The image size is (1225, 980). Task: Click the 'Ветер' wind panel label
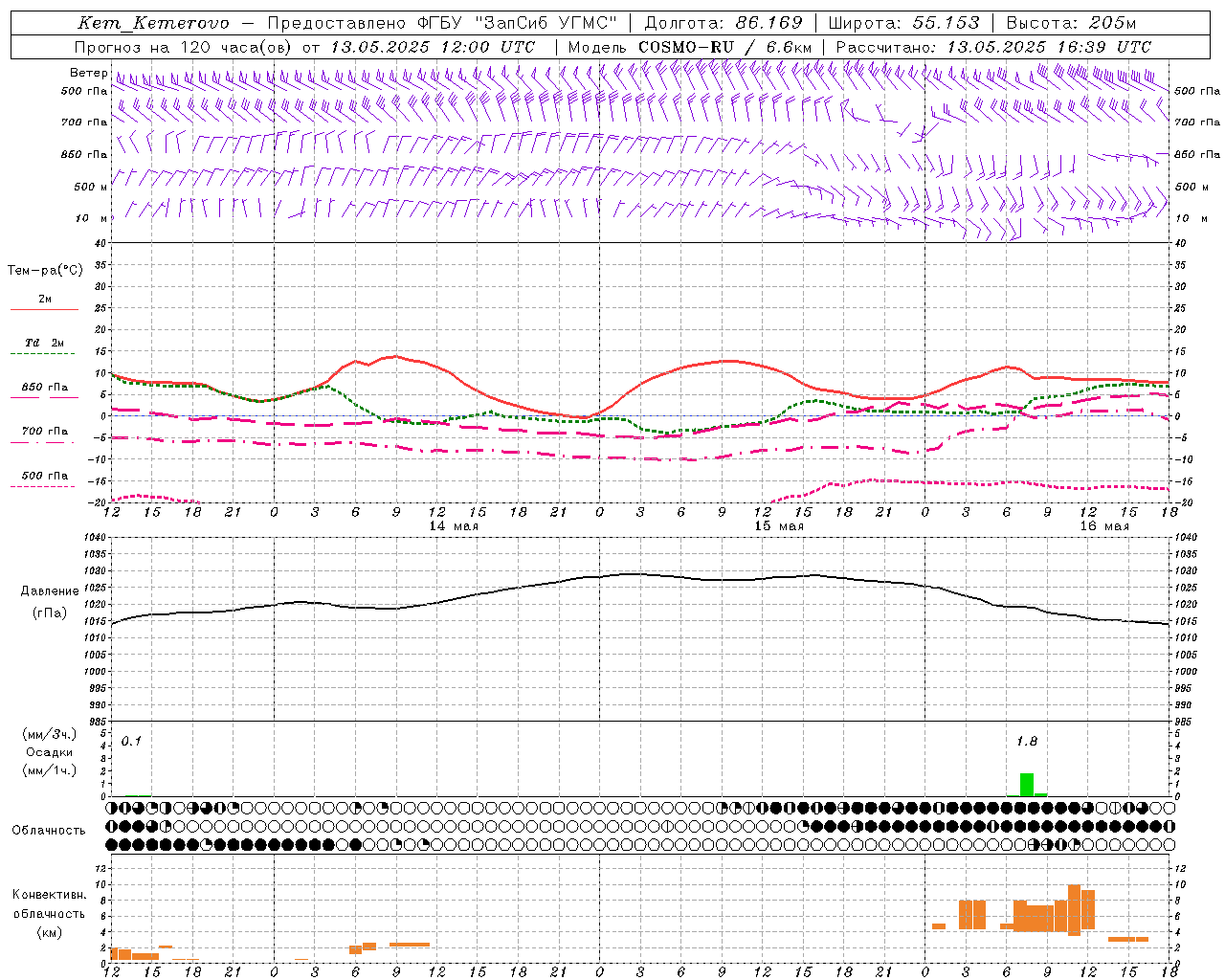pyautogui.click(x=89, y=73)
